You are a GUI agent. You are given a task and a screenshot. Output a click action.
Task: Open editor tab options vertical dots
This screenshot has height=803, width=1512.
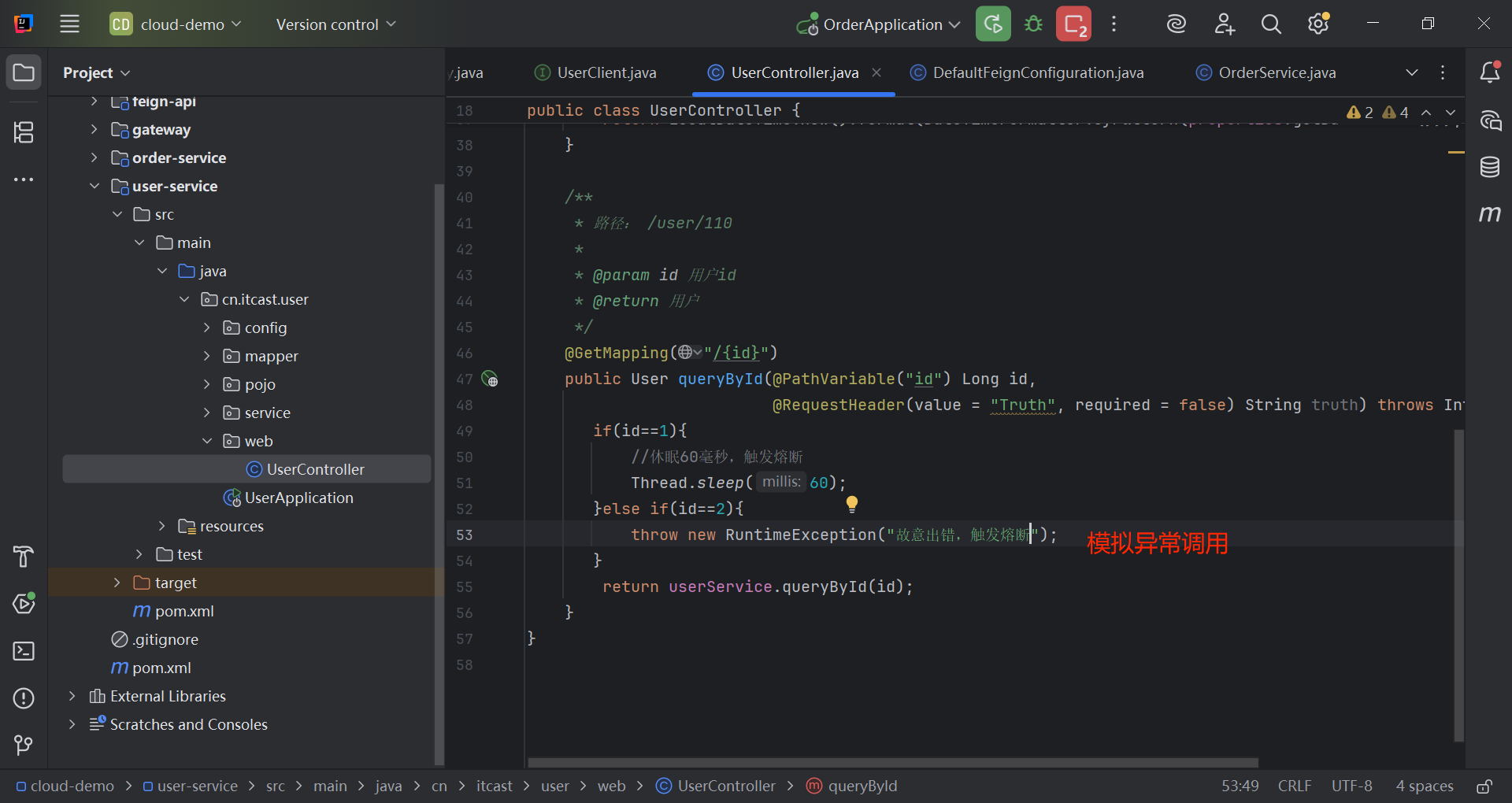coord(1443,72)
